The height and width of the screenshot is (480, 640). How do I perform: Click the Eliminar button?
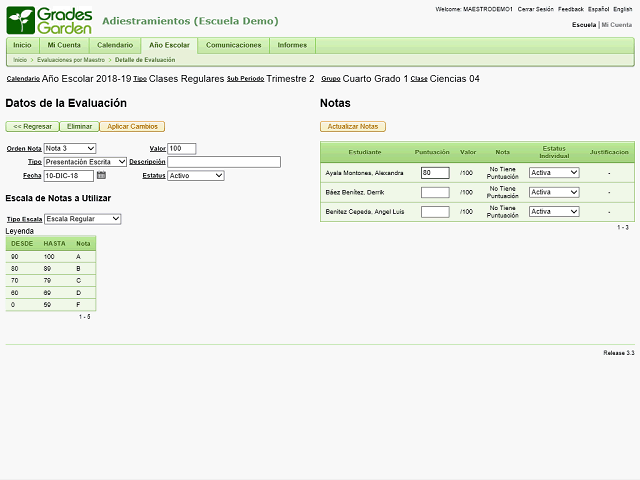coord(79,127)
